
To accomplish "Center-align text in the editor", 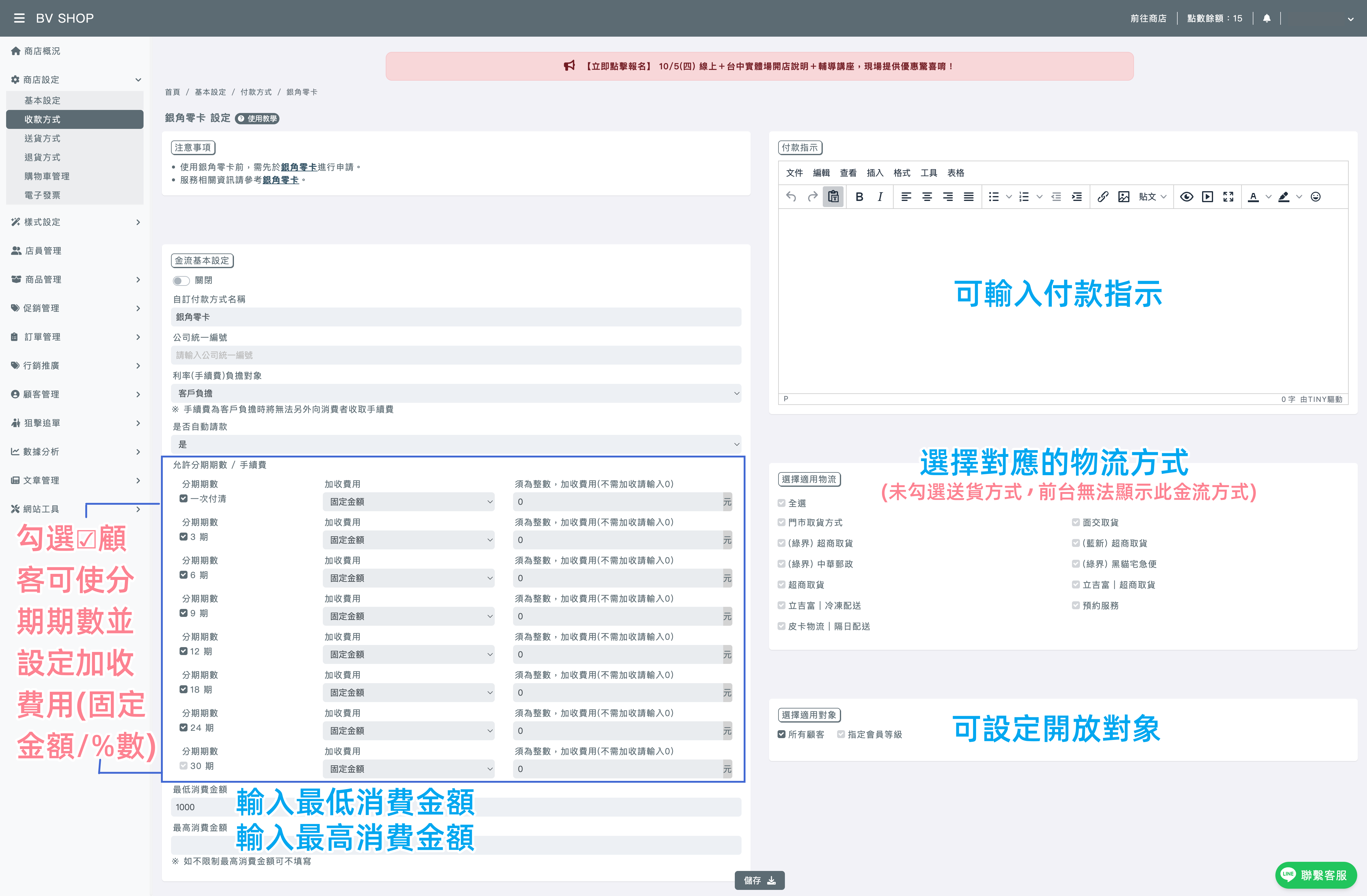I will tap(927, 197).
